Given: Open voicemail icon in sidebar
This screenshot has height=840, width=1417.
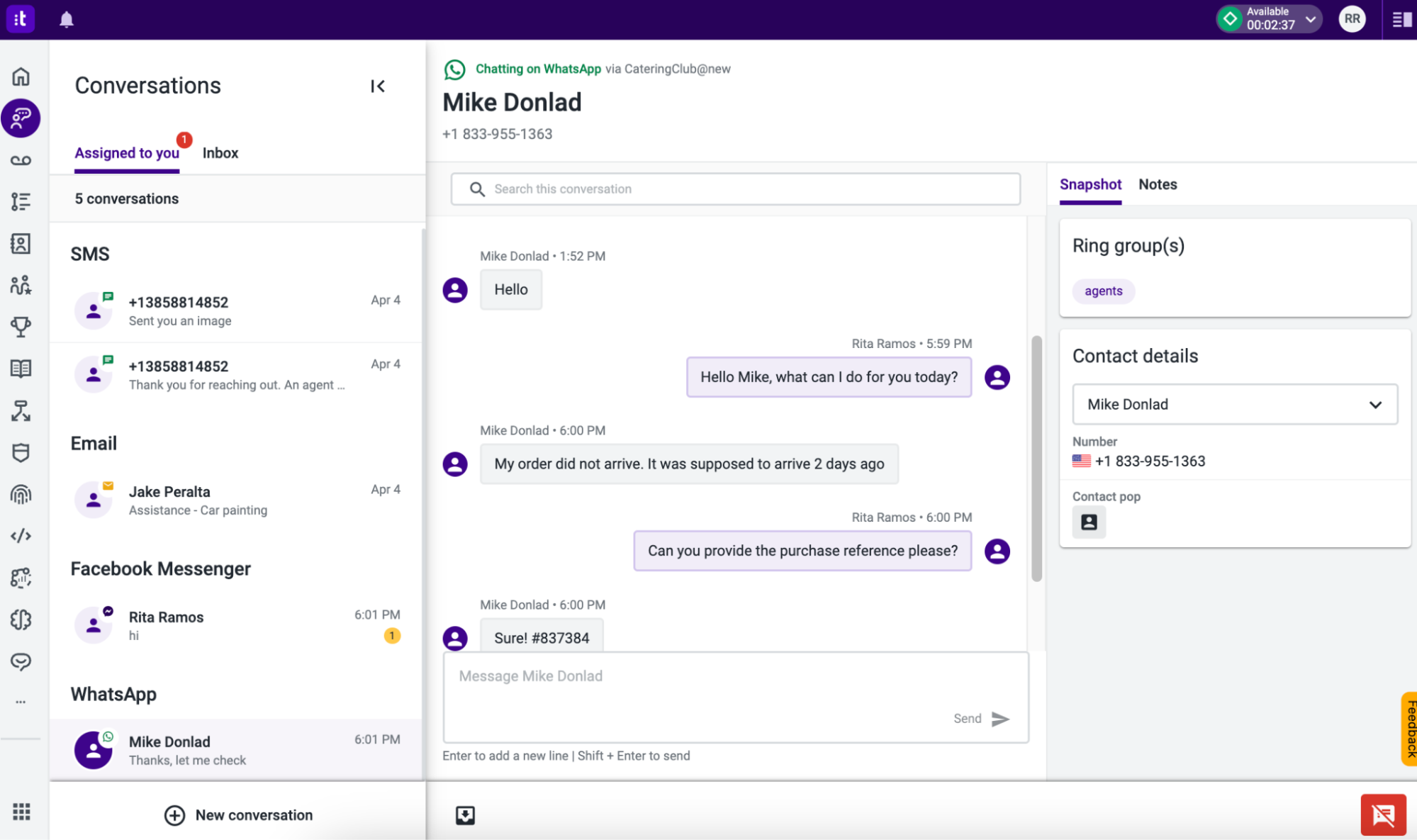Looking at the screenshot, I should pos(21,160).
